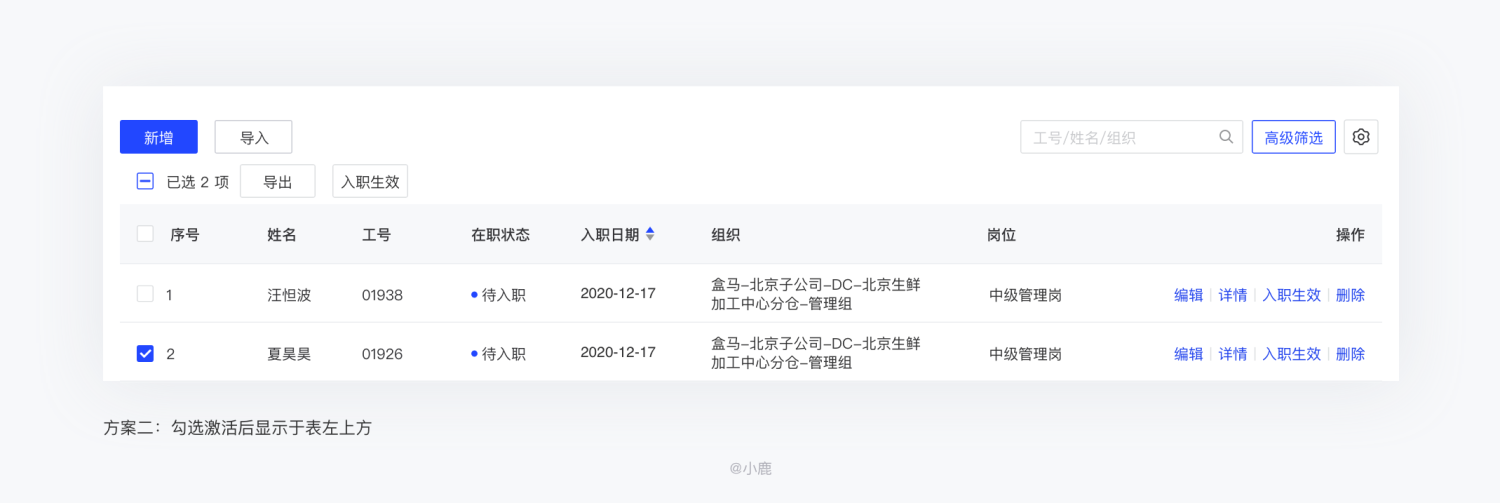
Task: Click the 入职生效 batch action button
Action: point(370,181)
